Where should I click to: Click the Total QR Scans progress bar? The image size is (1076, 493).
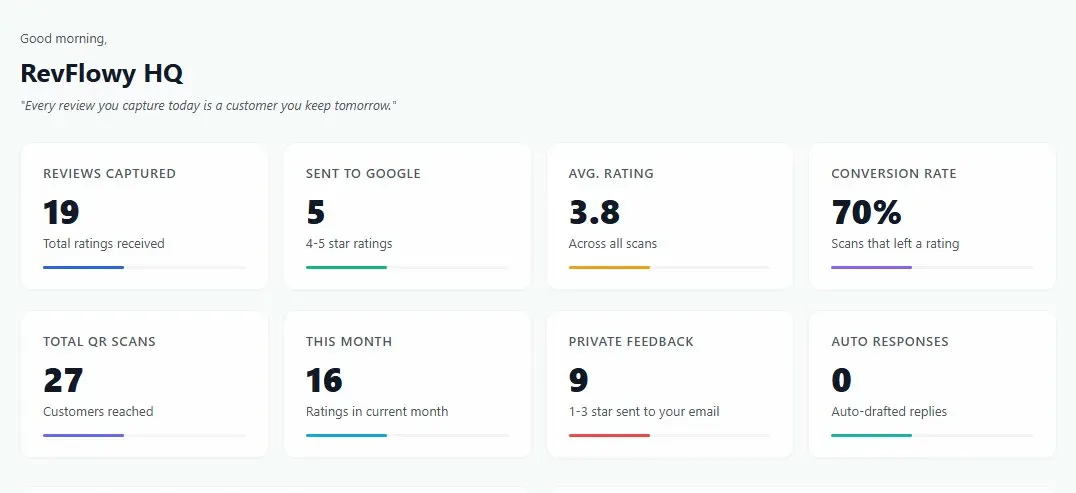144,435
